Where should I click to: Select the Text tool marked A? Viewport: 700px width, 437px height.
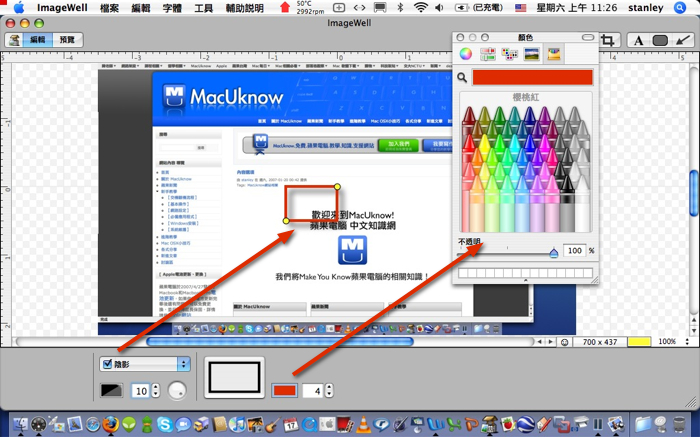[638, 40]
